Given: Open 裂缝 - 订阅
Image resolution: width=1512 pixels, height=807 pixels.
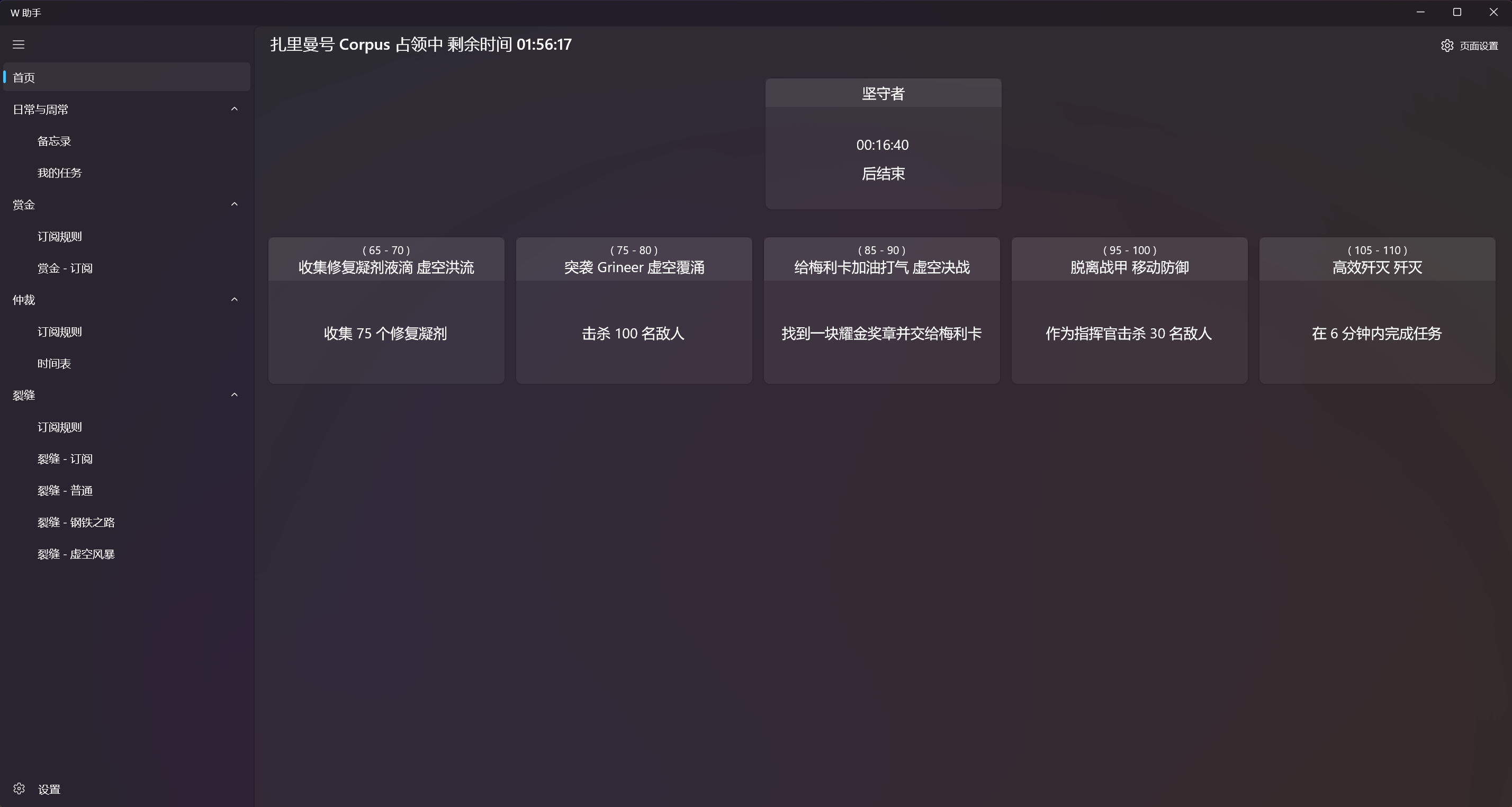Looking at the screenshot, I should pos(65,459).
